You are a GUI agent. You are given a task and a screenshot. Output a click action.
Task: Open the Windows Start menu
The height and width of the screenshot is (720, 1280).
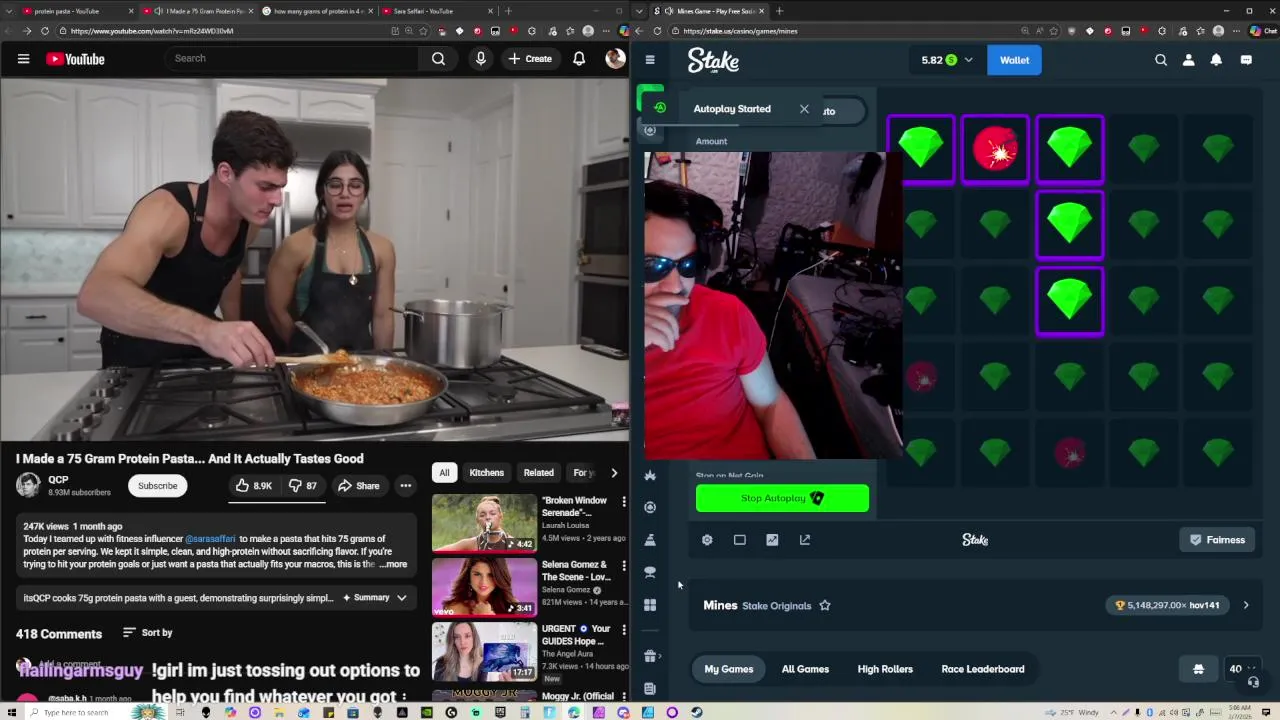click(x=13, y=712)
